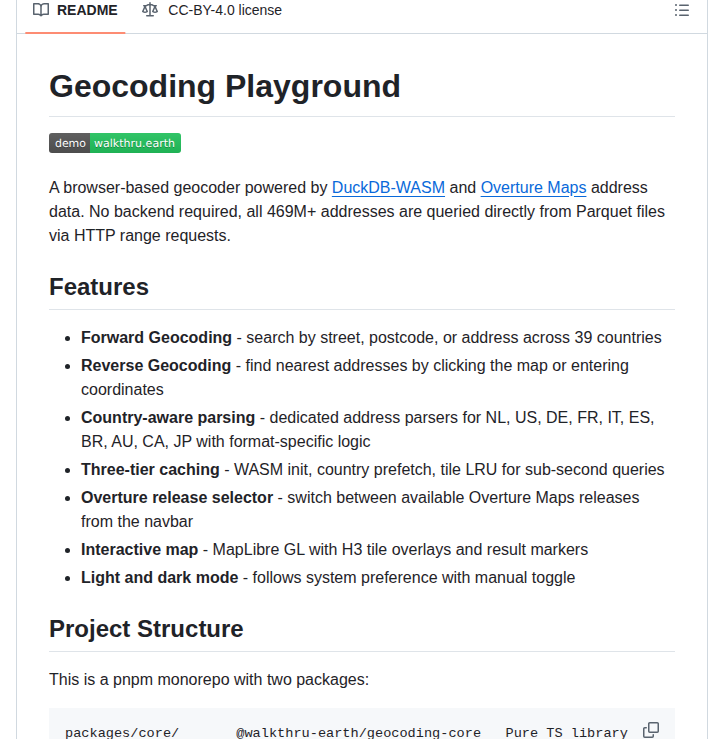This screenshot has height=739, width=724.
Task: Switch to the CC-BY-4.0 license tab
Action: [212, 10]
